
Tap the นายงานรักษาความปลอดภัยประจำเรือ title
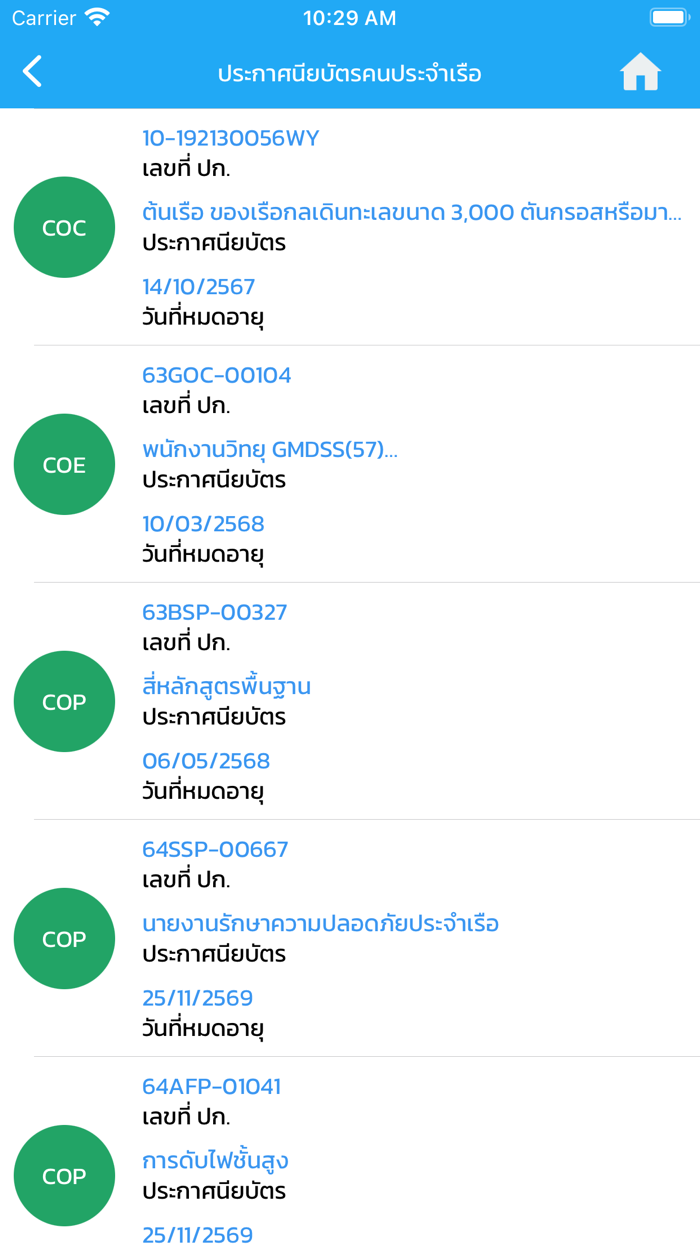tap(320, 923)
